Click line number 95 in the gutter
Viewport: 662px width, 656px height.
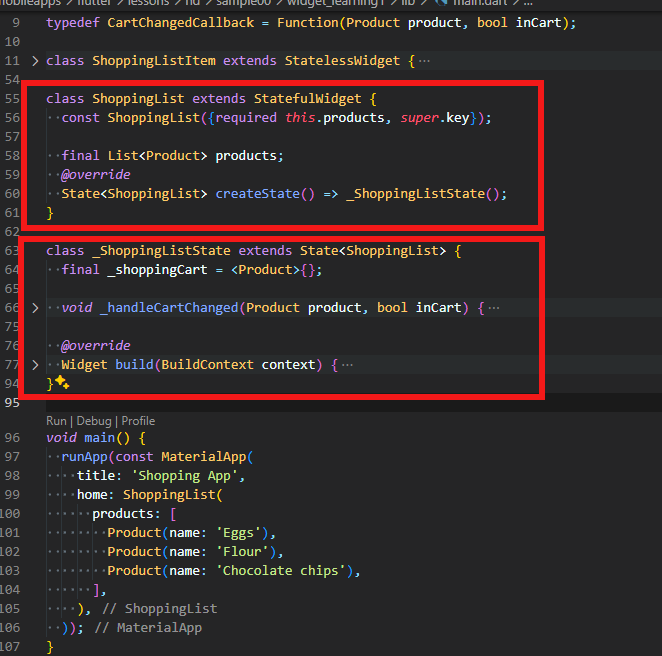(12, 403)
